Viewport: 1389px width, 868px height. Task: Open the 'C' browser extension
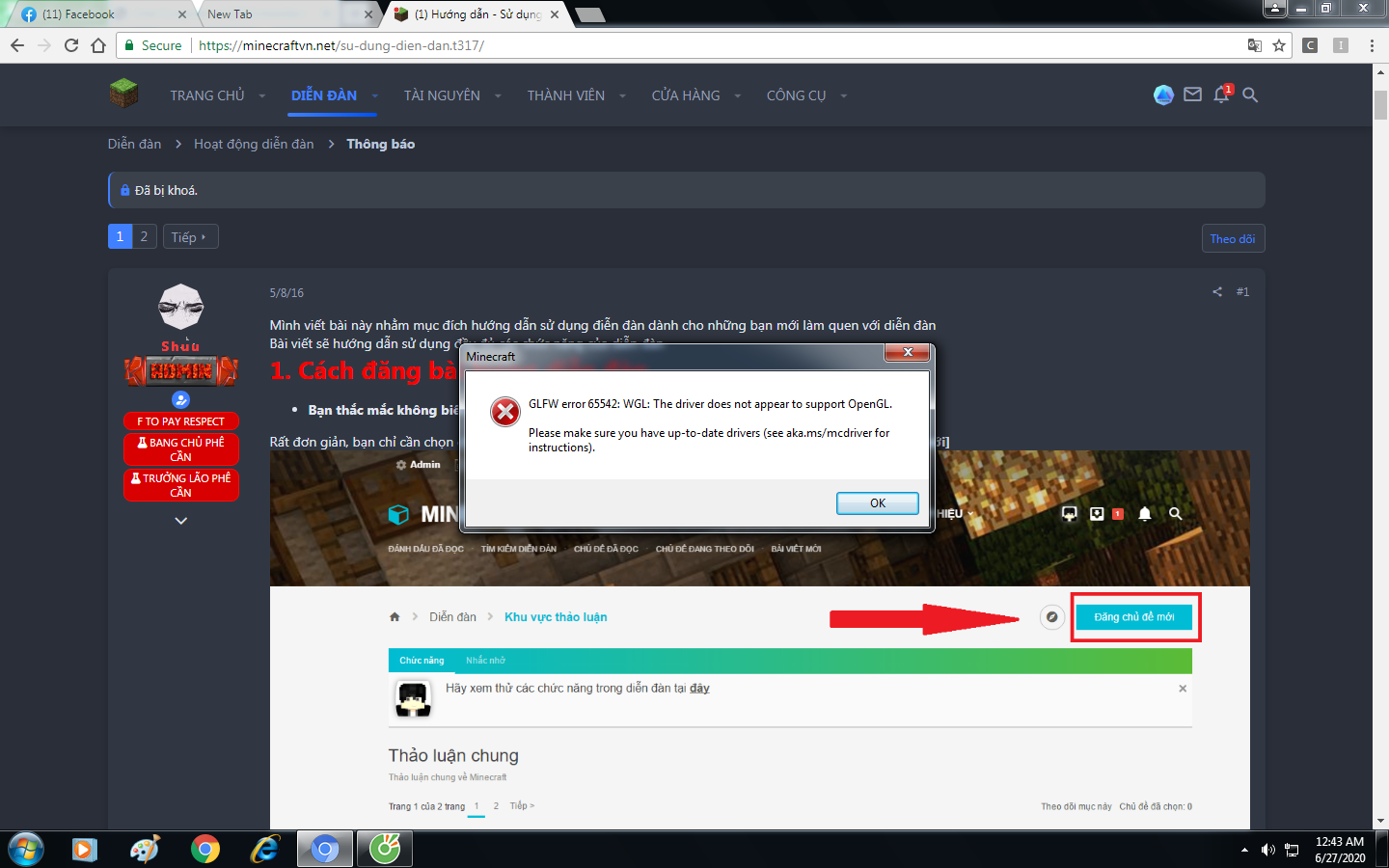(1310, 45)
